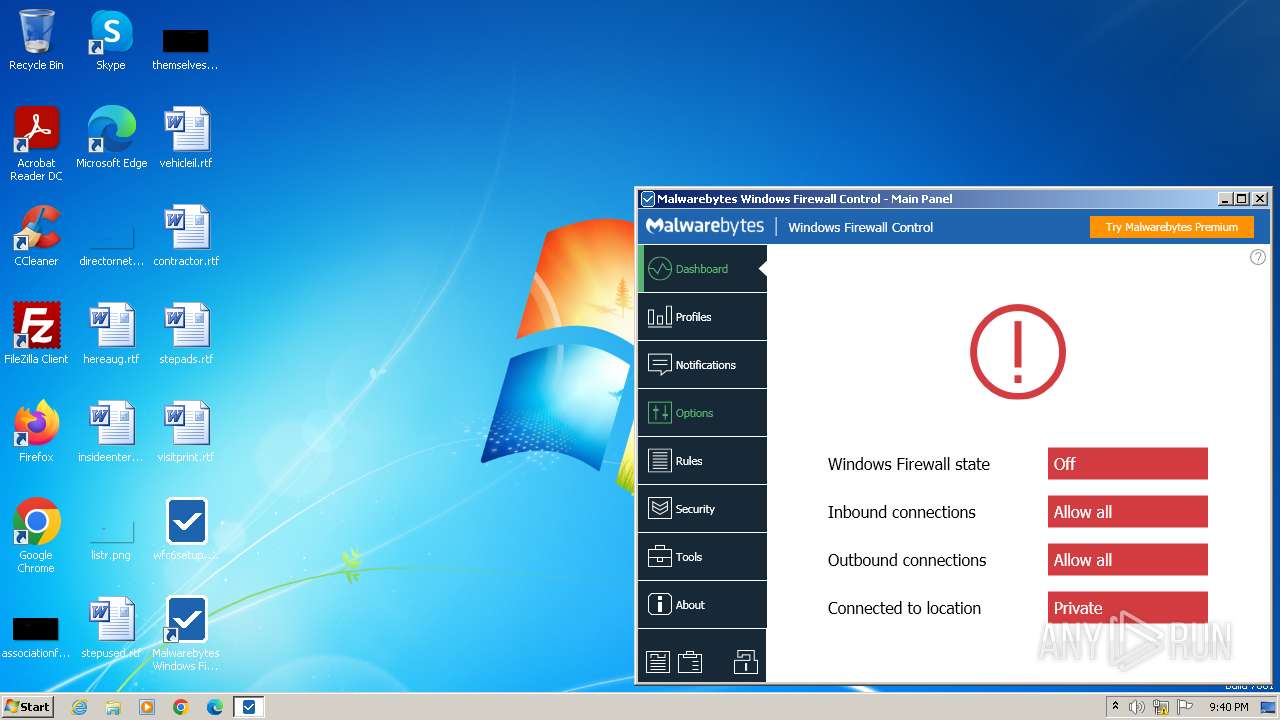Launch Internet Explorer from taskbar

point(80,707)
